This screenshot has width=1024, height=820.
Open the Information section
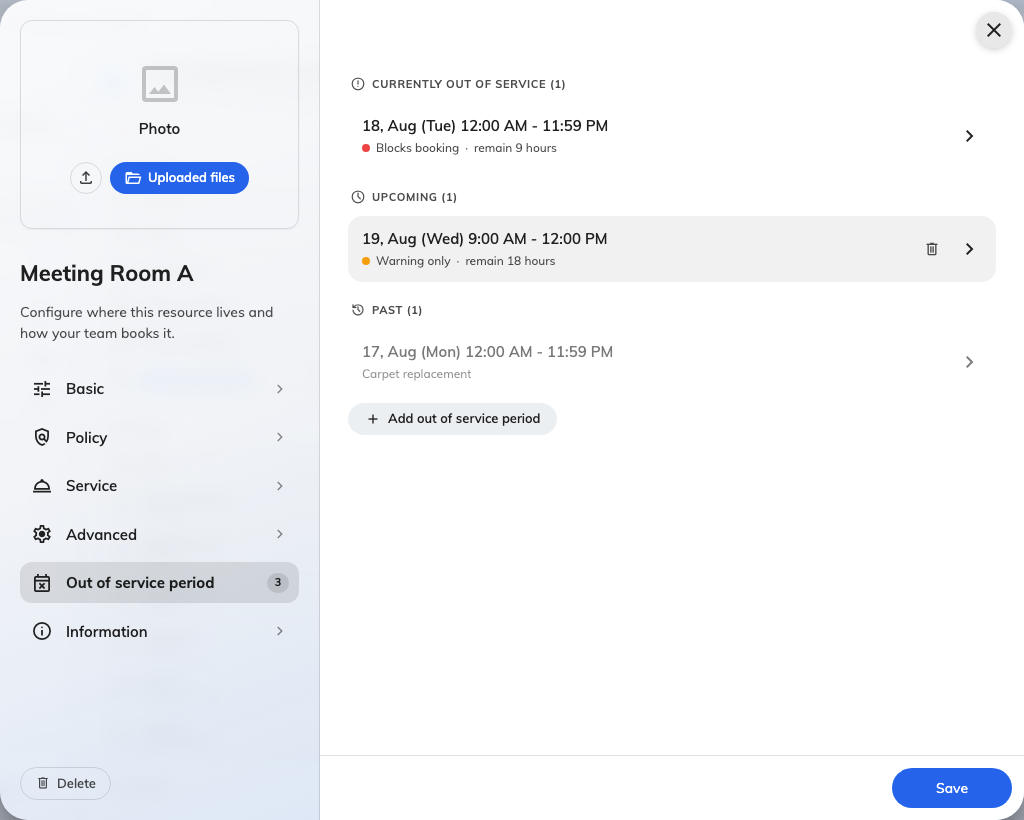point(159,631)
